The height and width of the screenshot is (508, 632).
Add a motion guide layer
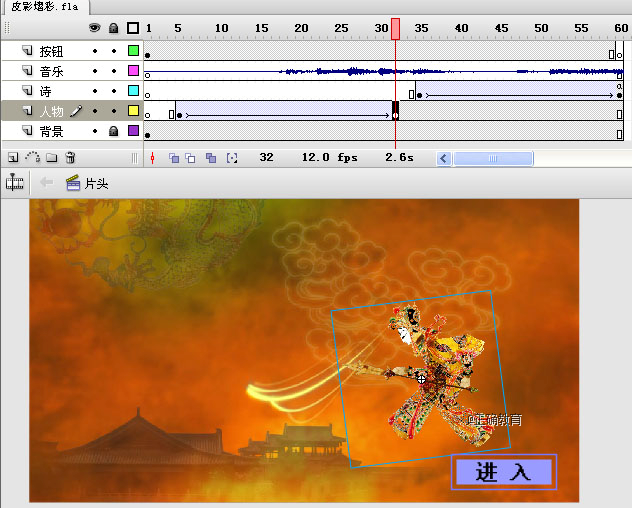point(33,157)
